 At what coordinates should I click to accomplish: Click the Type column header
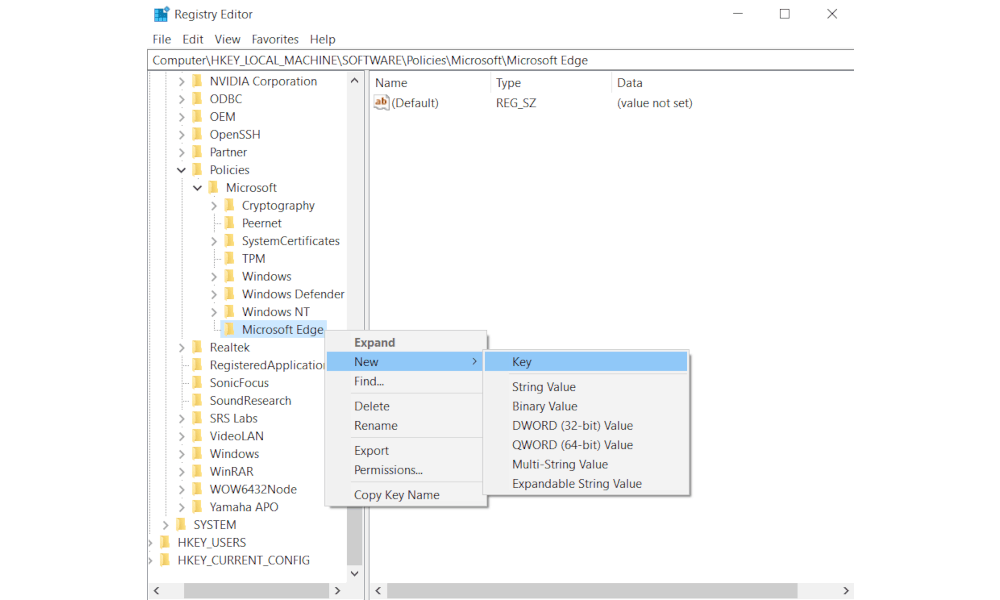pos(550,83)
